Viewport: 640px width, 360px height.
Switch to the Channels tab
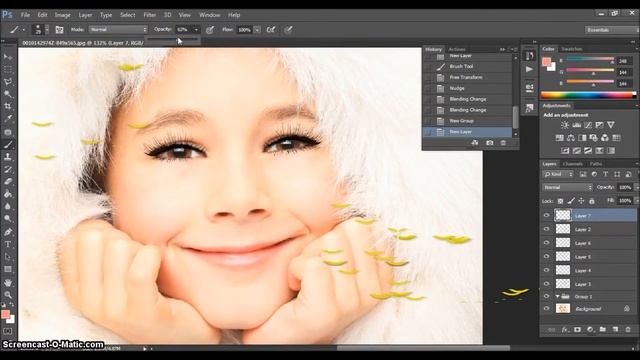573,164
